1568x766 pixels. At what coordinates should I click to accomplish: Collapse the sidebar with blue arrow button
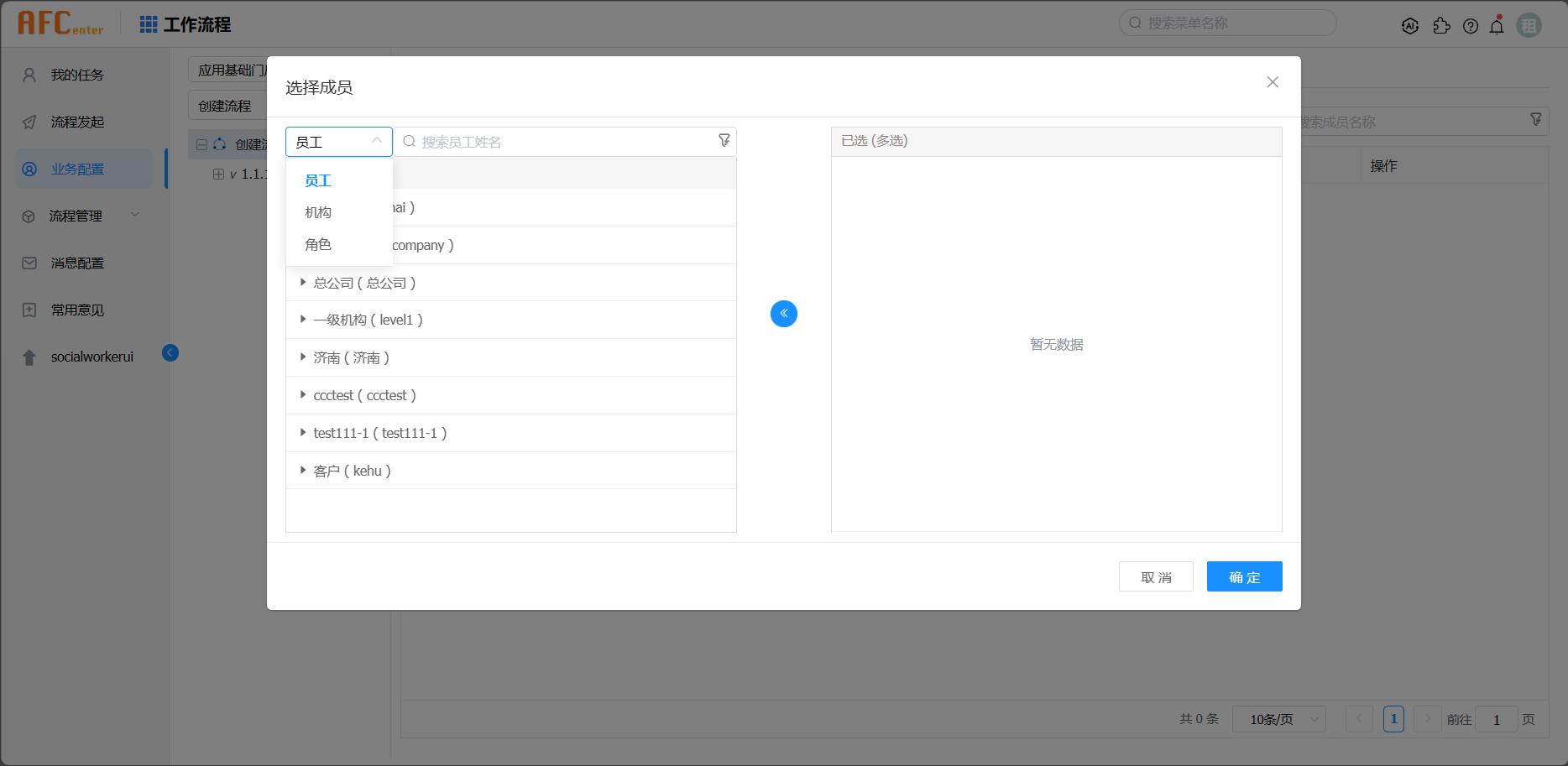170,353
